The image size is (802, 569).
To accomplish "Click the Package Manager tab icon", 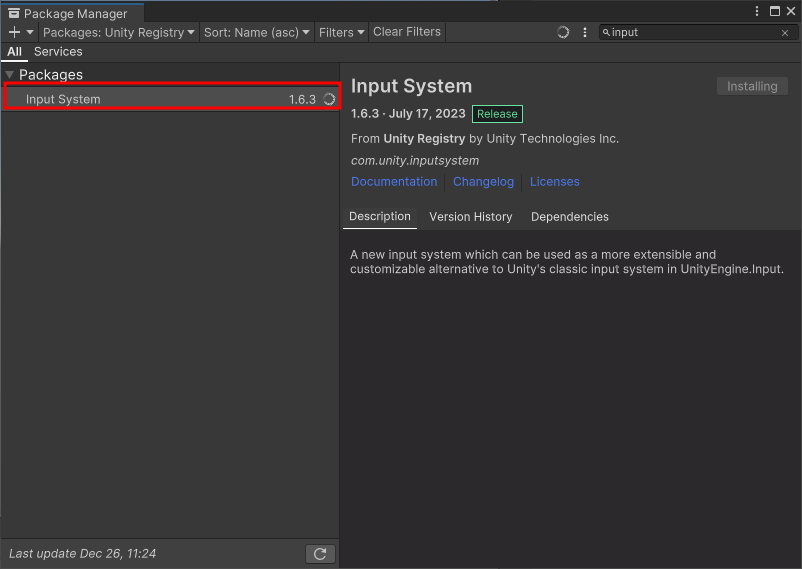I will pos(14,13).
